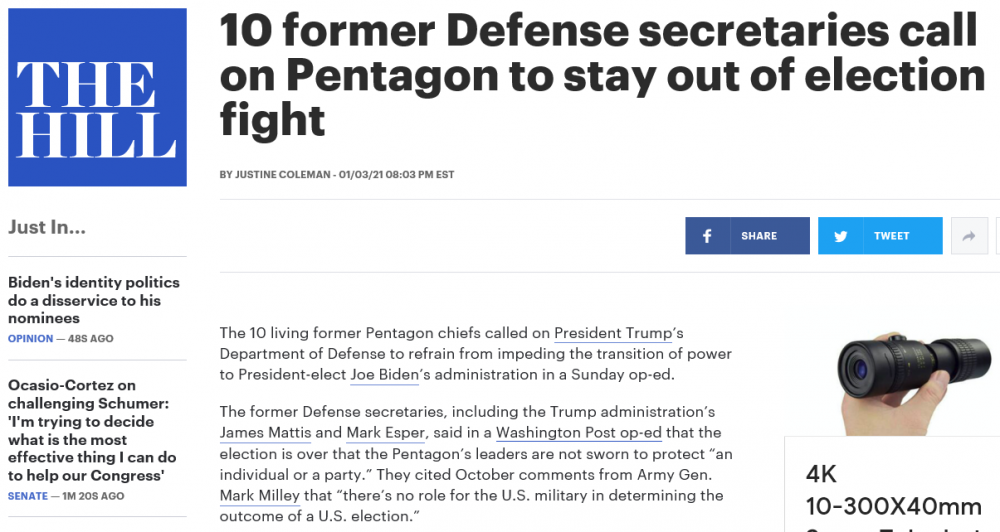Read Biden's identity politics opinion story
Viewport: 1000px width, 532px height.
coord(94,300)
